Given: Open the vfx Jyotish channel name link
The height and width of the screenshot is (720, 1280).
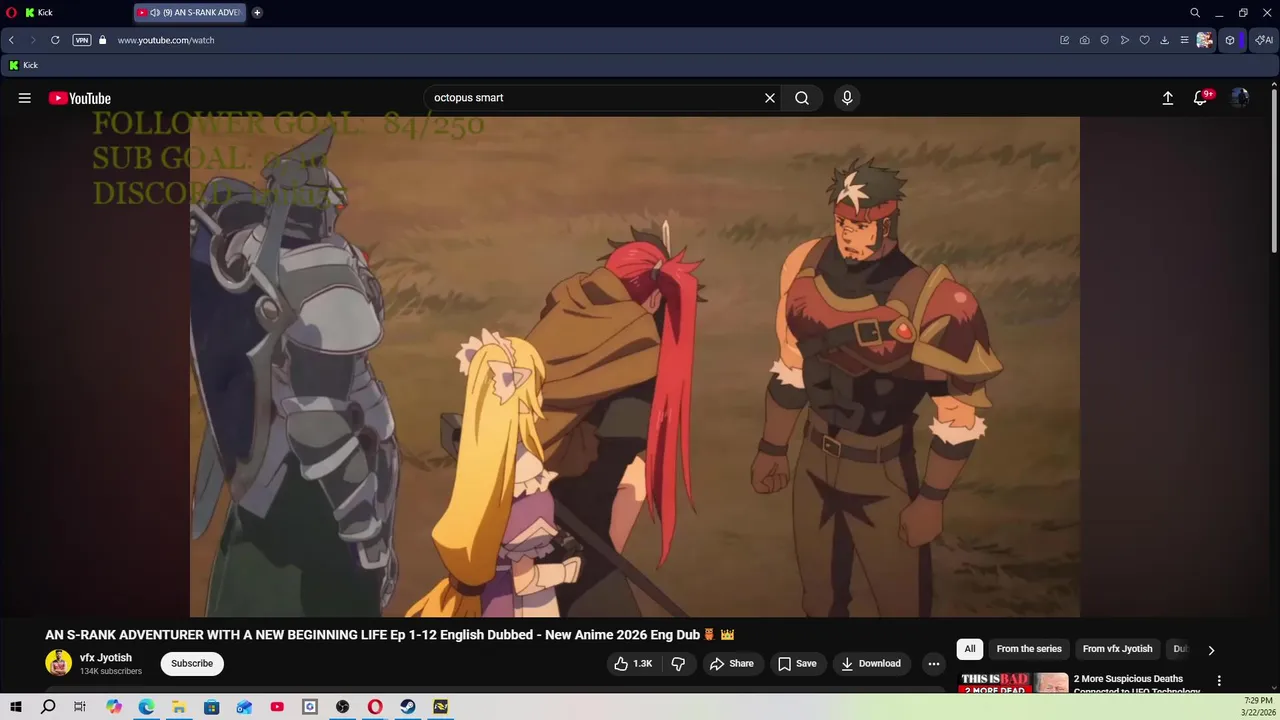Looking at the screenshot, I should (x=106, y=658).
